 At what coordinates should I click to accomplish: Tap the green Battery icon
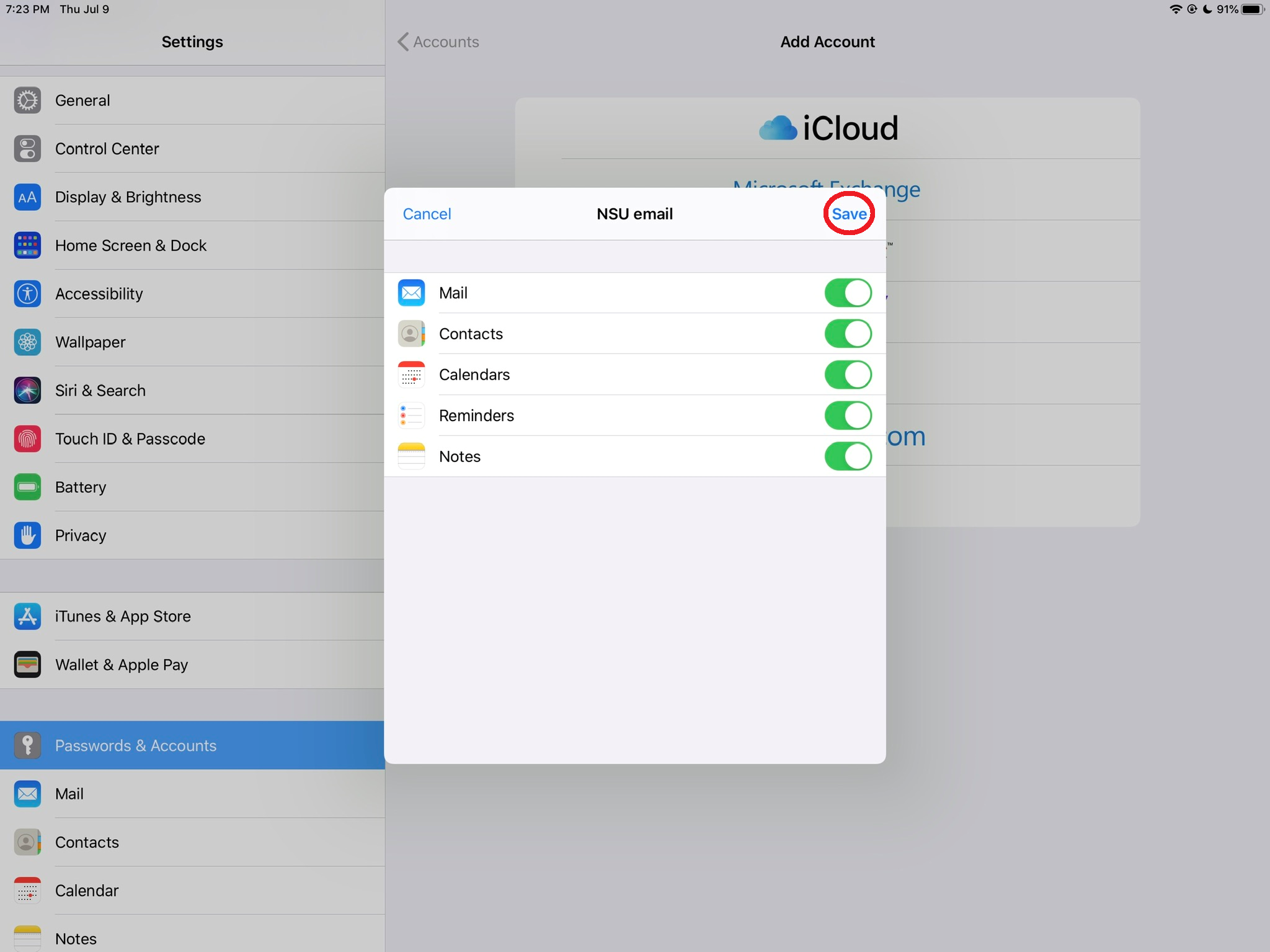[x=27, y=487]
